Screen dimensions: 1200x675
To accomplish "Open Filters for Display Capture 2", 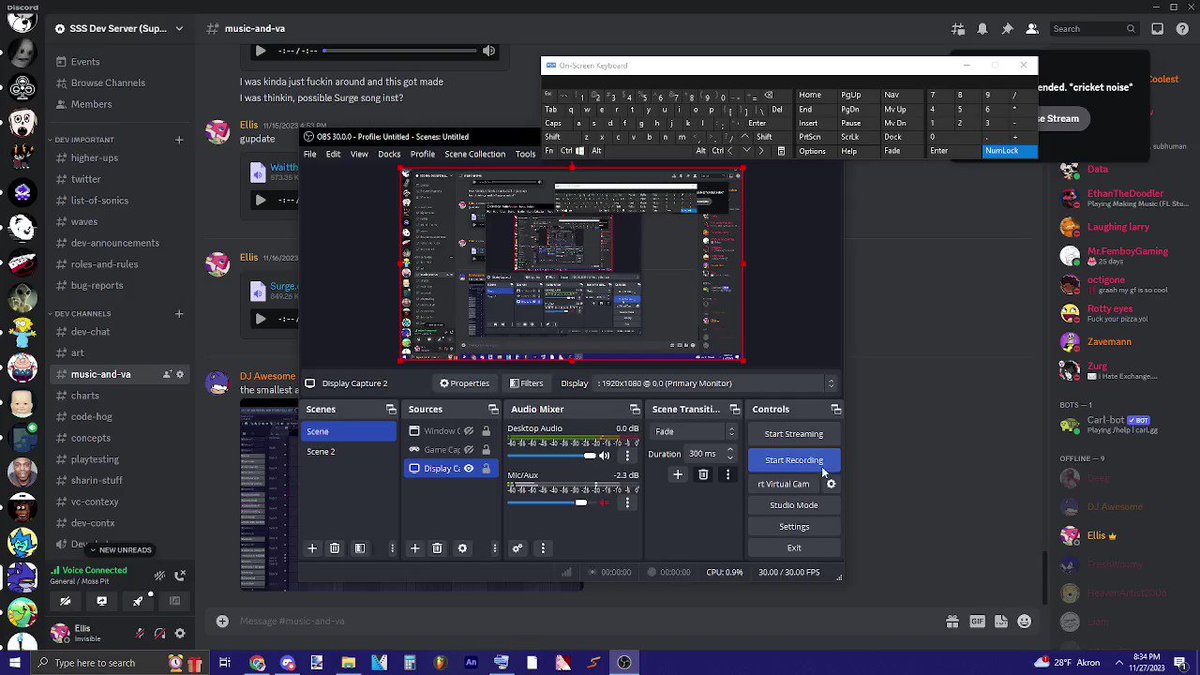I will tap(527, 383).
